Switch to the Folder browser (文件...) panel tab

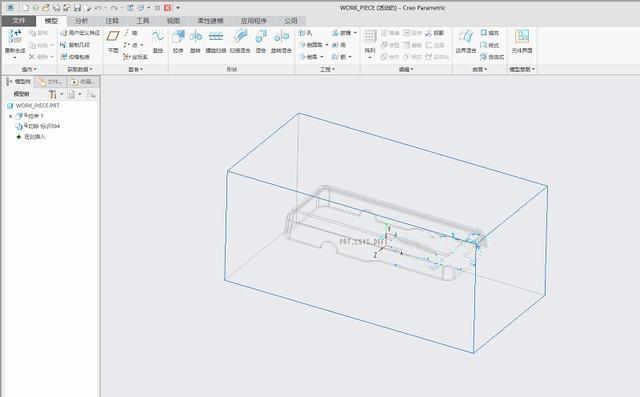(50, 82)
